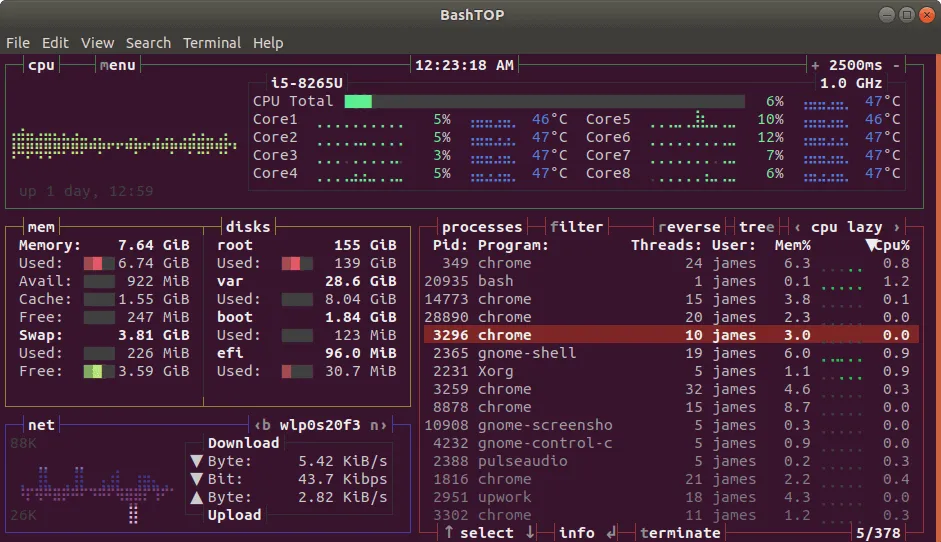Open the File menu
941x542 pixels.
click(17, 43)
